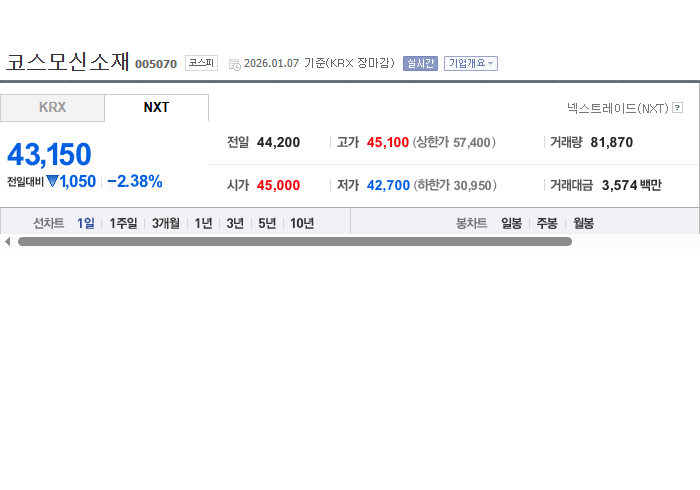Viewport: 700px width, 490px height.
Task: Select the NXT tab
Action: pos(156,108)
